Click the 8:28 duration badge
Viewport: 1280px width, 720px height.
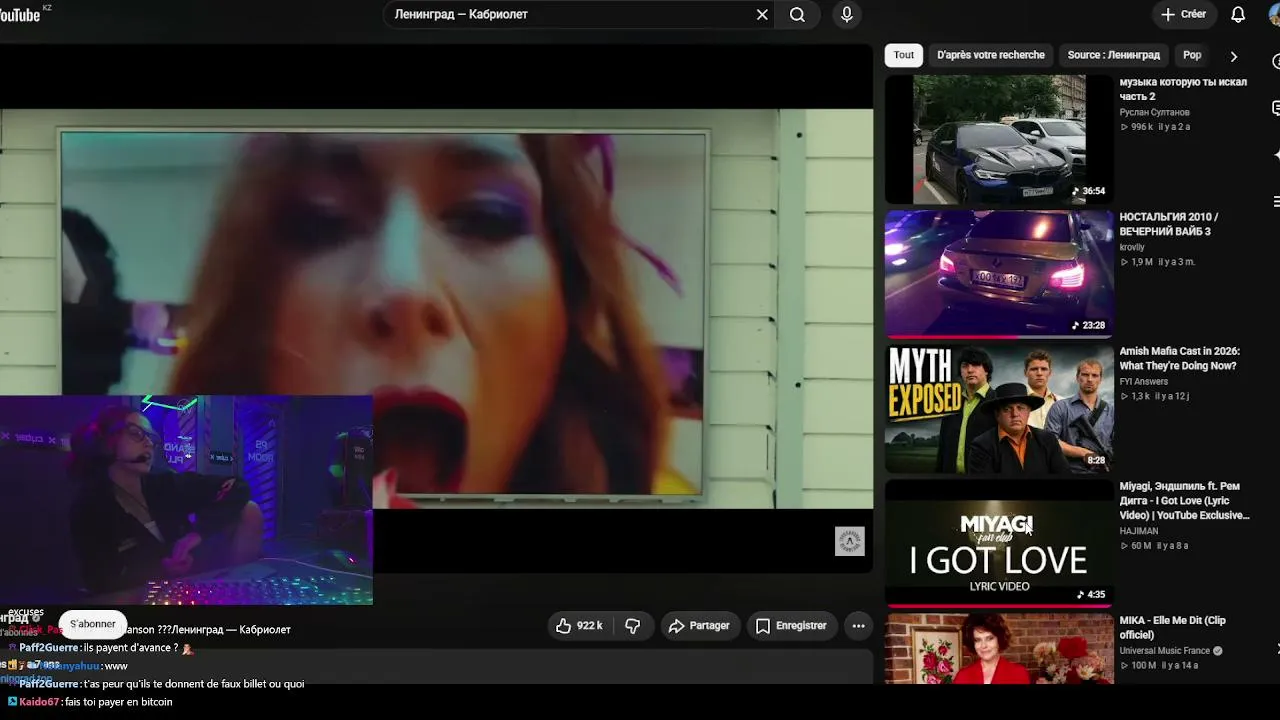tap(1096, 460)
